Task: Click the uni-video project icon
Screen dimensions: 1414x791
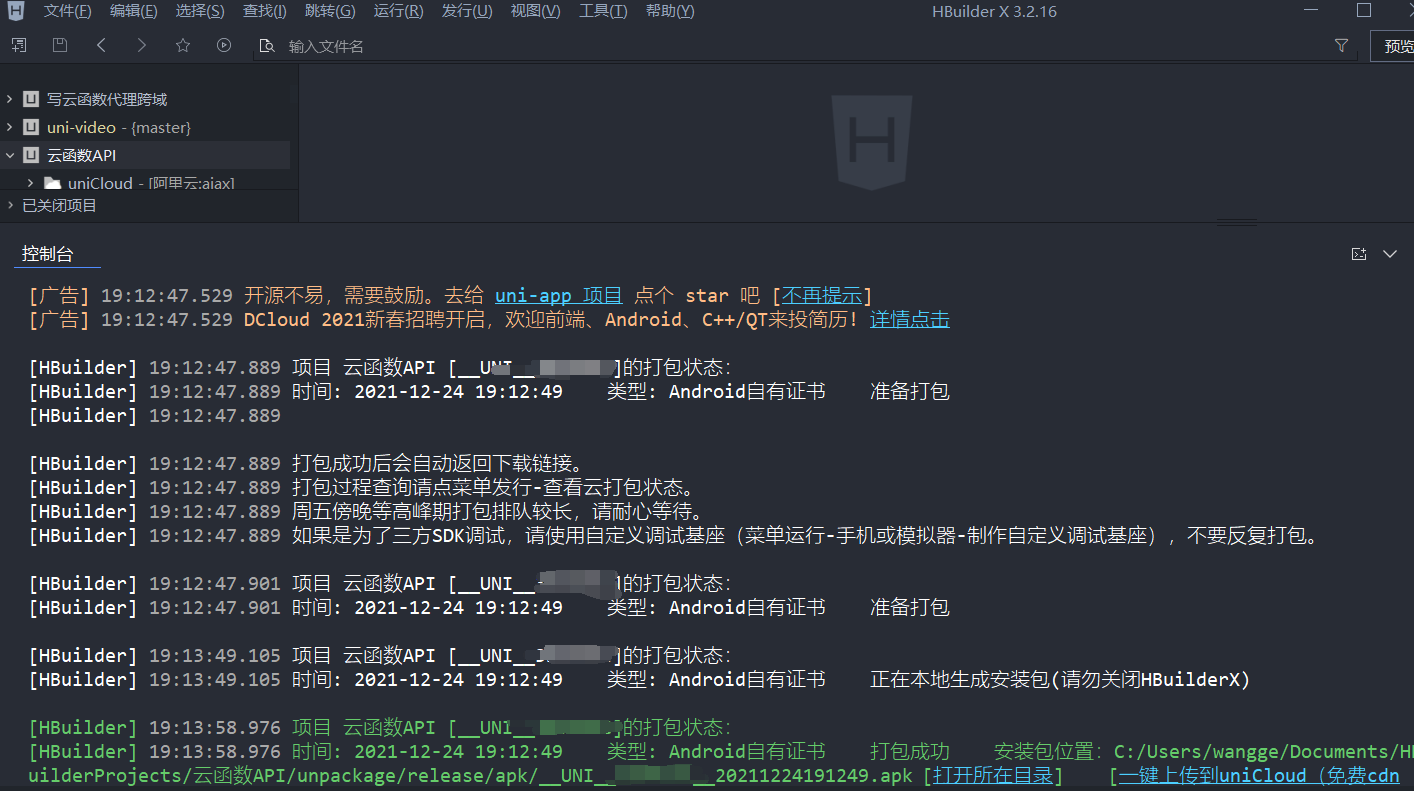Action: (x=31, y=127)
